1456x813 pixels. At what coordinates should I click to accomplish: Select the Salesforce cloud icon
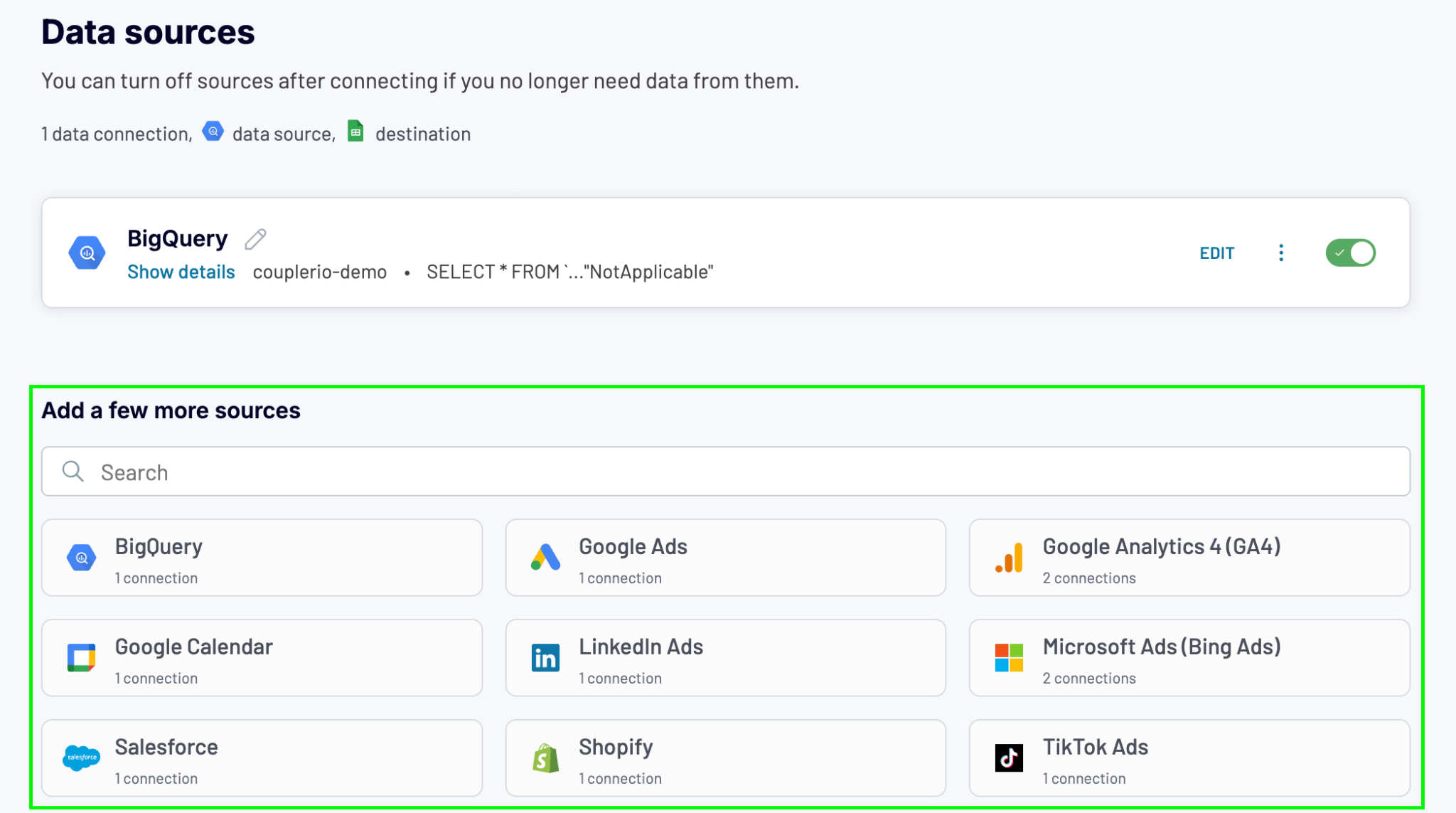pos(82,758)
